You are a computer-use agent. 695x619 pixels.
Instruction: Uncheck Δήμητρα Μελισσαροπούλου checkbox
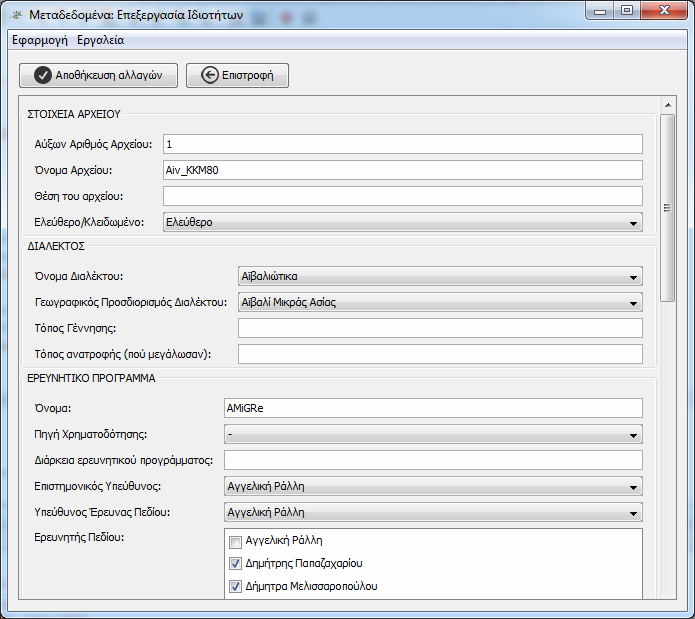click(235, 587)
